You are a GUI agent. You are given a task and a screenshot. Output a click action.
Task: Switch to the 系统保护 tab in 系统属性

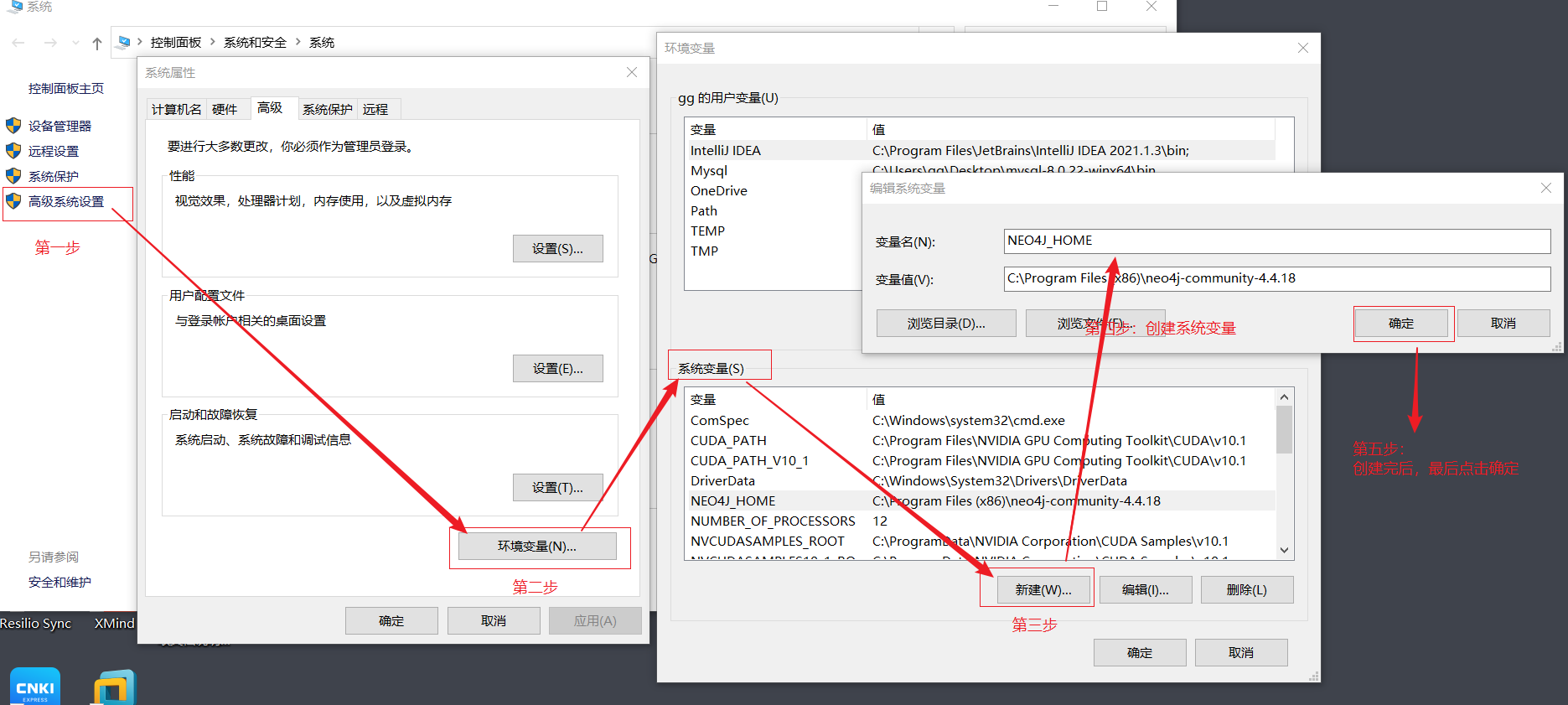coord(327,109)
